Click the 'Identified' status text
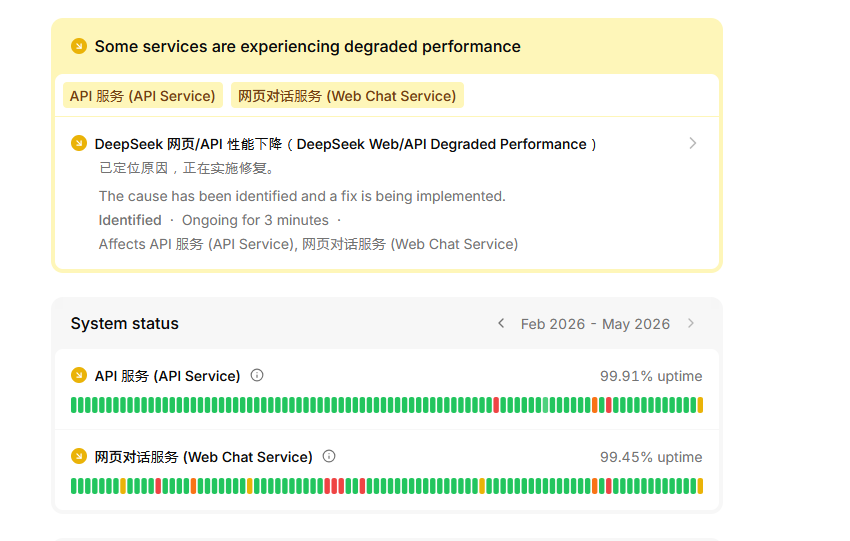The image size is (850, 541). coord(130,220)
